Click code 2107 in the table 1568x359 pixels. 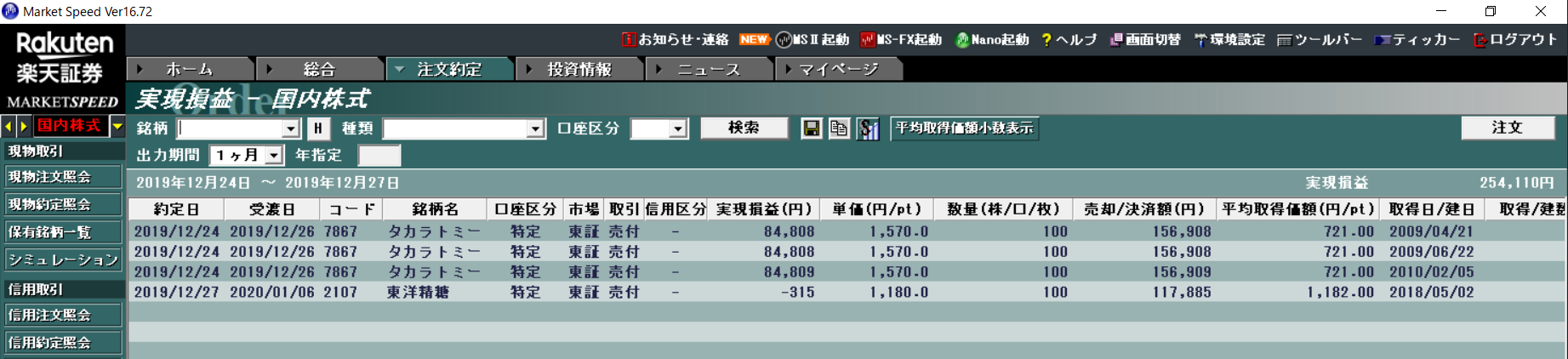tap(340, 292)
